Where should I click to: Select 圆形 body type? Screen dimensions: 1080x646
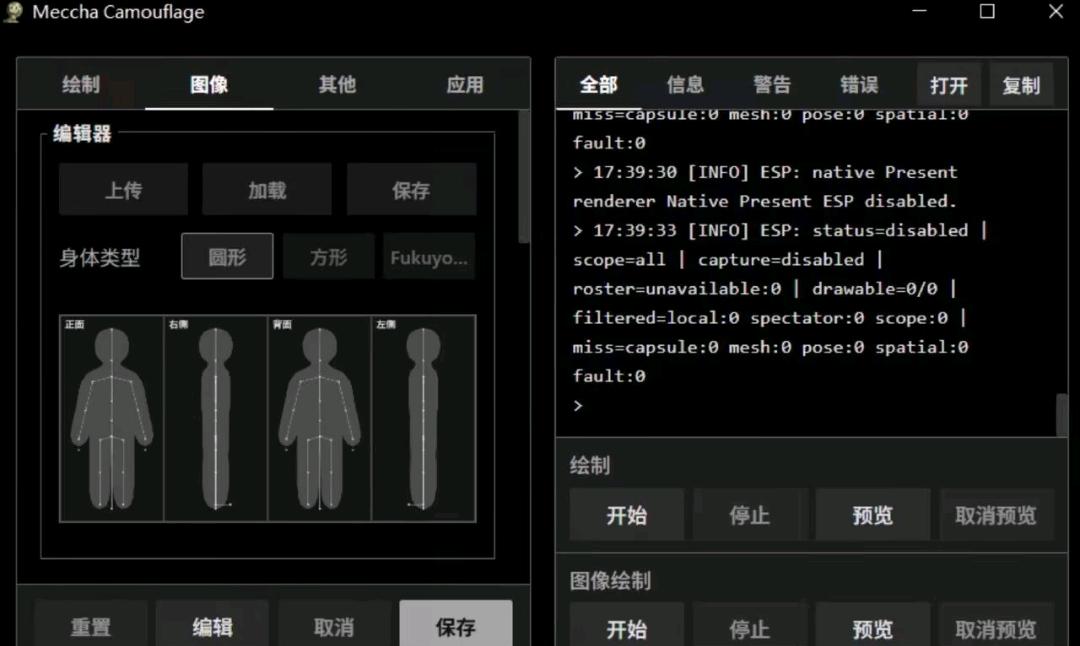point(227,256)
